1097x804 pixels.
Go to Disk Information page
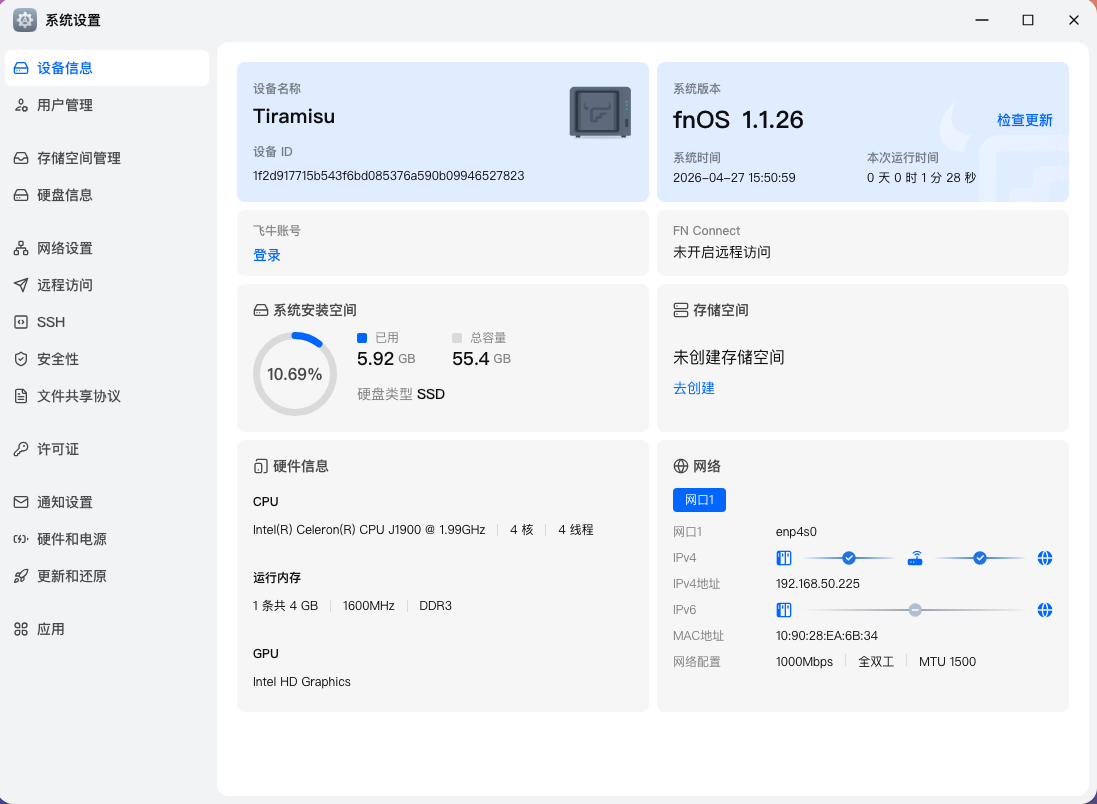pos(65,195)
